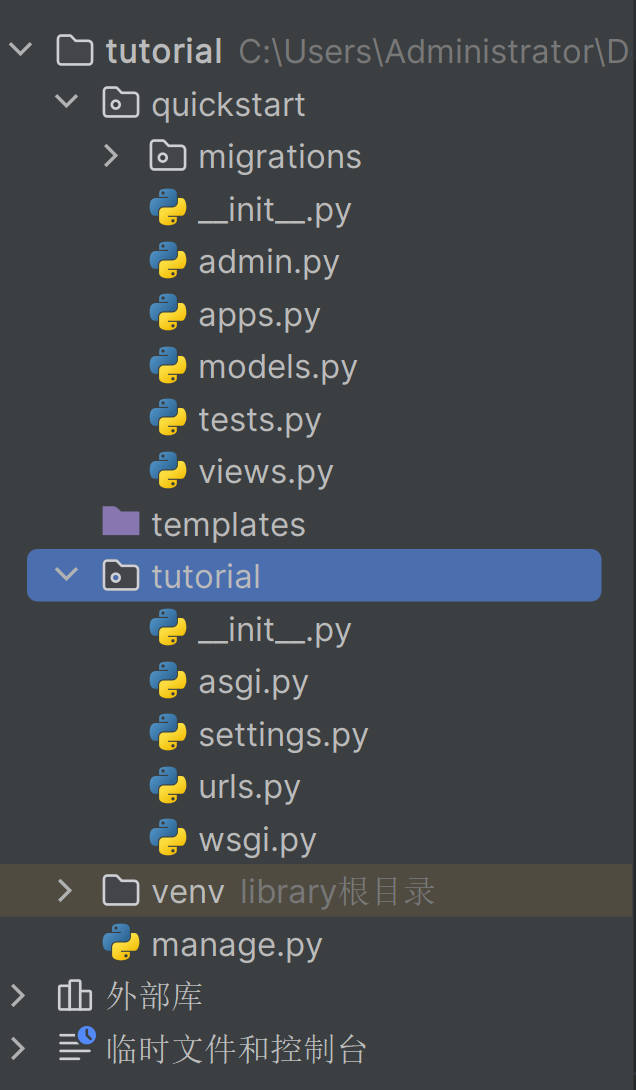Select wsgi.py in tutorial package
Viewport: 636px width, 1090px height.
tap(257, 840)
